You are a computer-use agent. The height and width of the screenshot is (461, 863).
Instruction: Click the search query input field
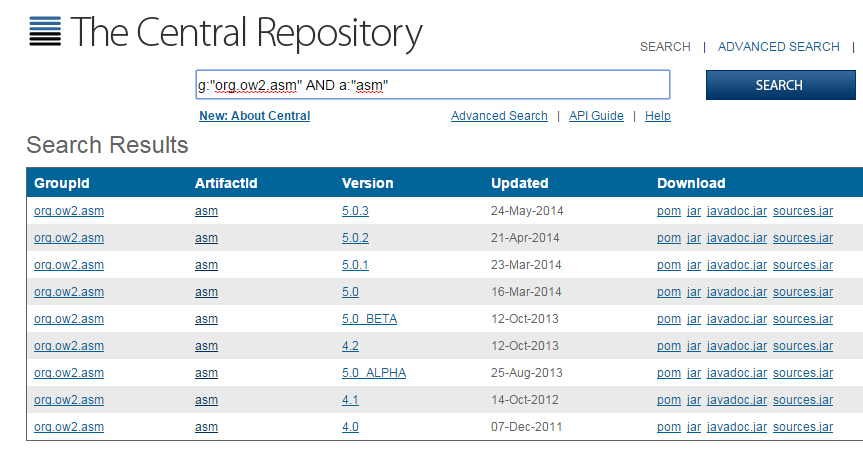(432, 85)
